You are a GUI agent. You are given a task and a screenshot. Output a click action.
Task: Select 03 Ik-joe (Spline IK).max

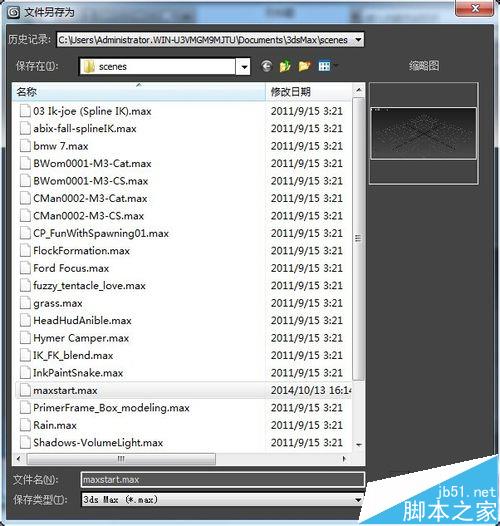point(92,111)
